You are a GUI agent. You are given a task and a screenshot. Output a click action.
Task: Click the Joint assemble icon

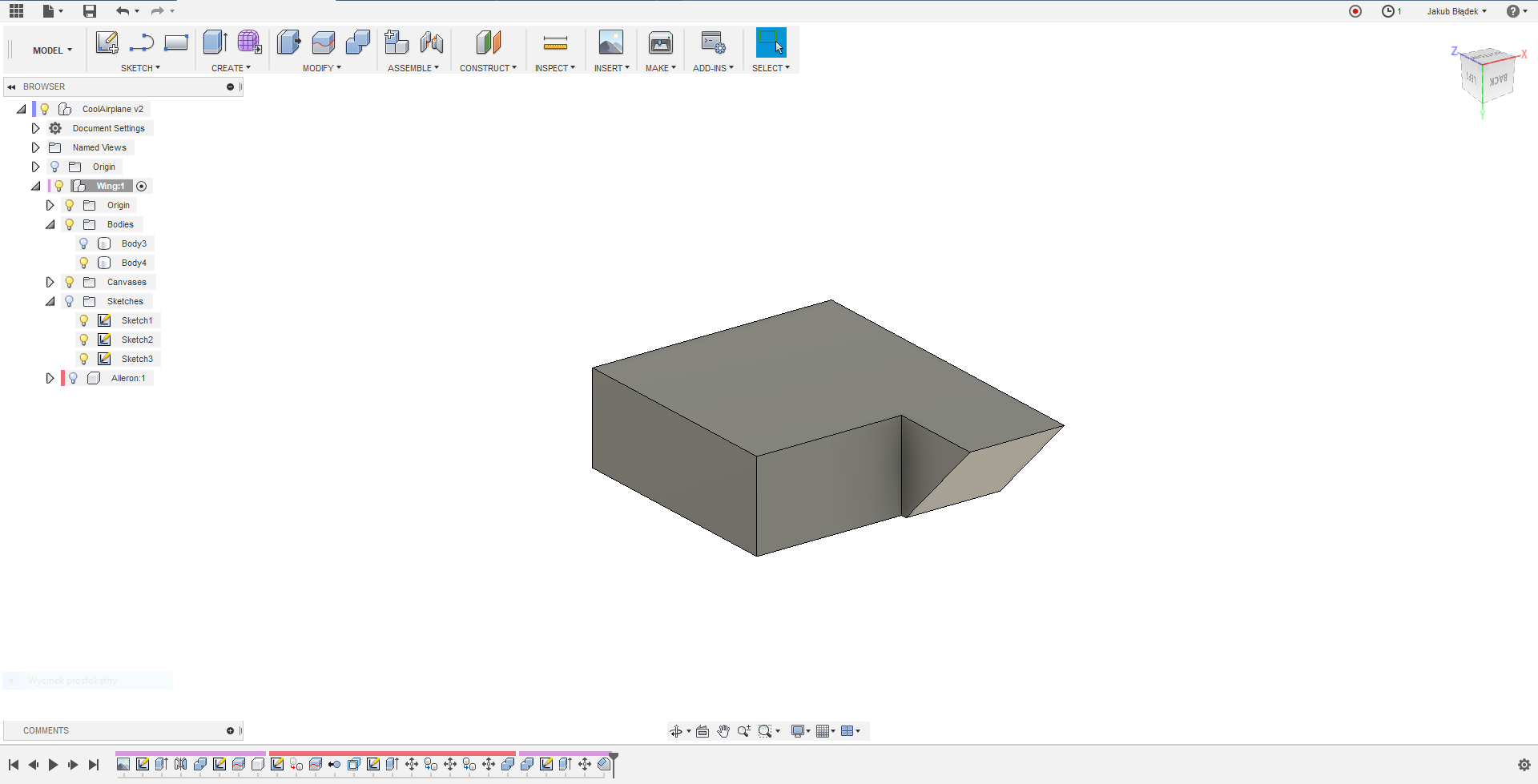coord(432,43)
